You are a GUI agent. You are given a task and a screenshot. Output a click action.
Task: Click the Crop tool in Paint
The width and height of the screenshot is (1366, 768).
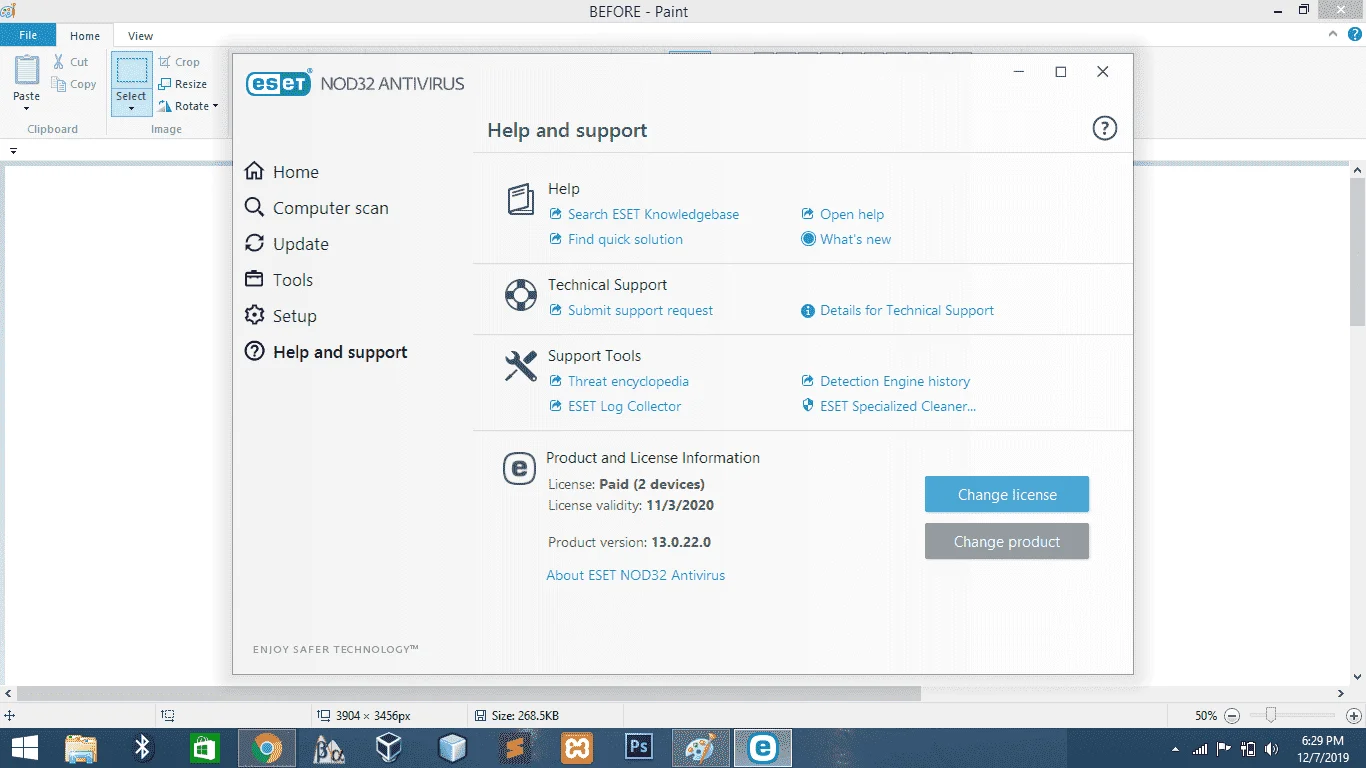[180, 62]
